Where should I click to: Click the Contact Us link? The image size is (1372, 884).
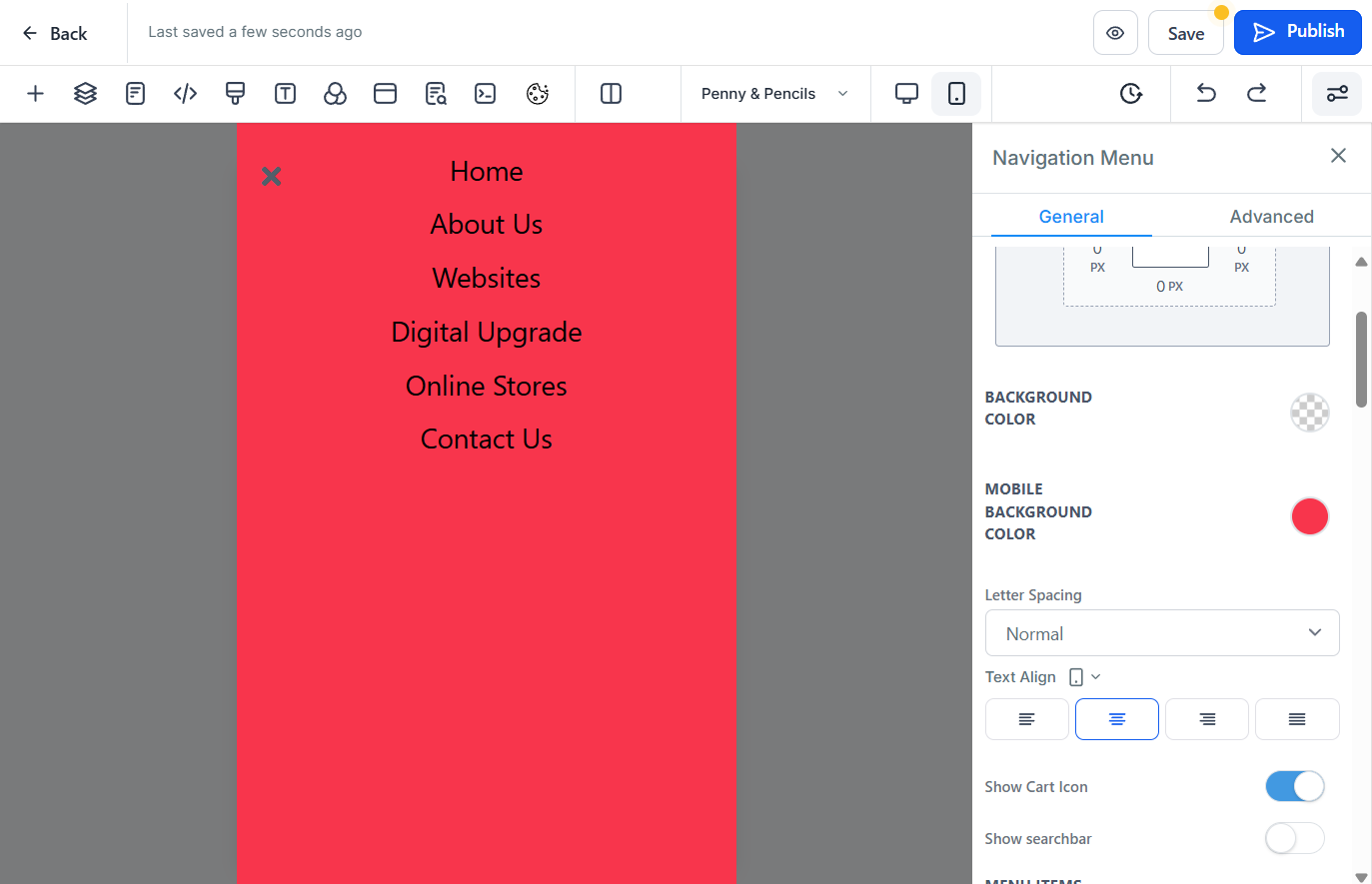point(487,440)
